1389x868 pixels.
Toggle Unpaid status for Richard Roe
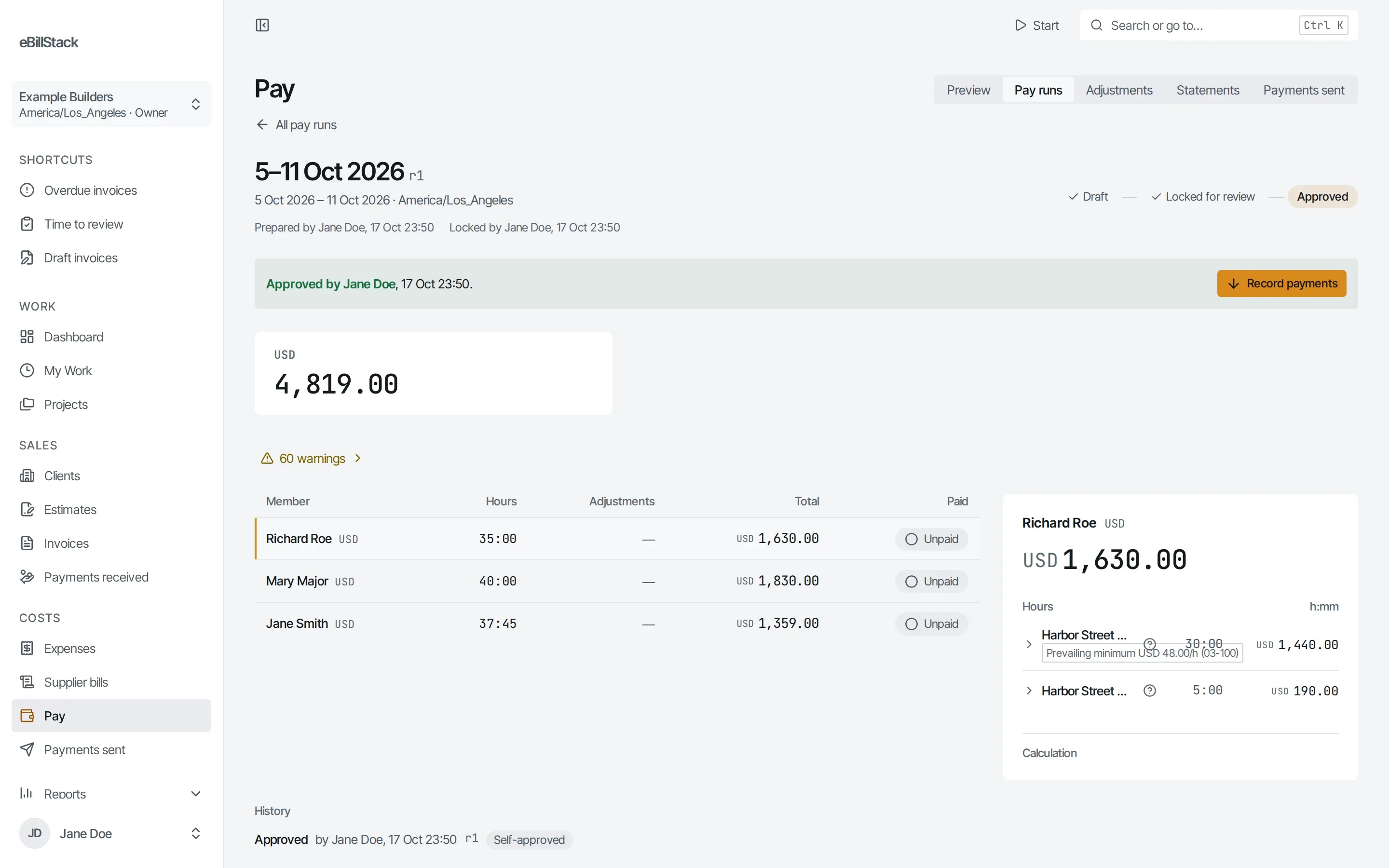932,539
